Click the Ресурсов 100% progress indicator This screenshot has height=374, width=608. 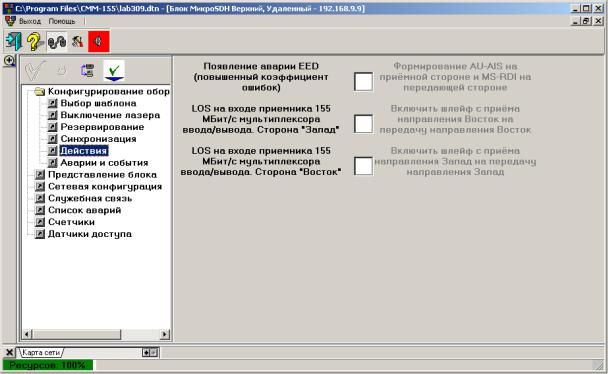[47, 365]
